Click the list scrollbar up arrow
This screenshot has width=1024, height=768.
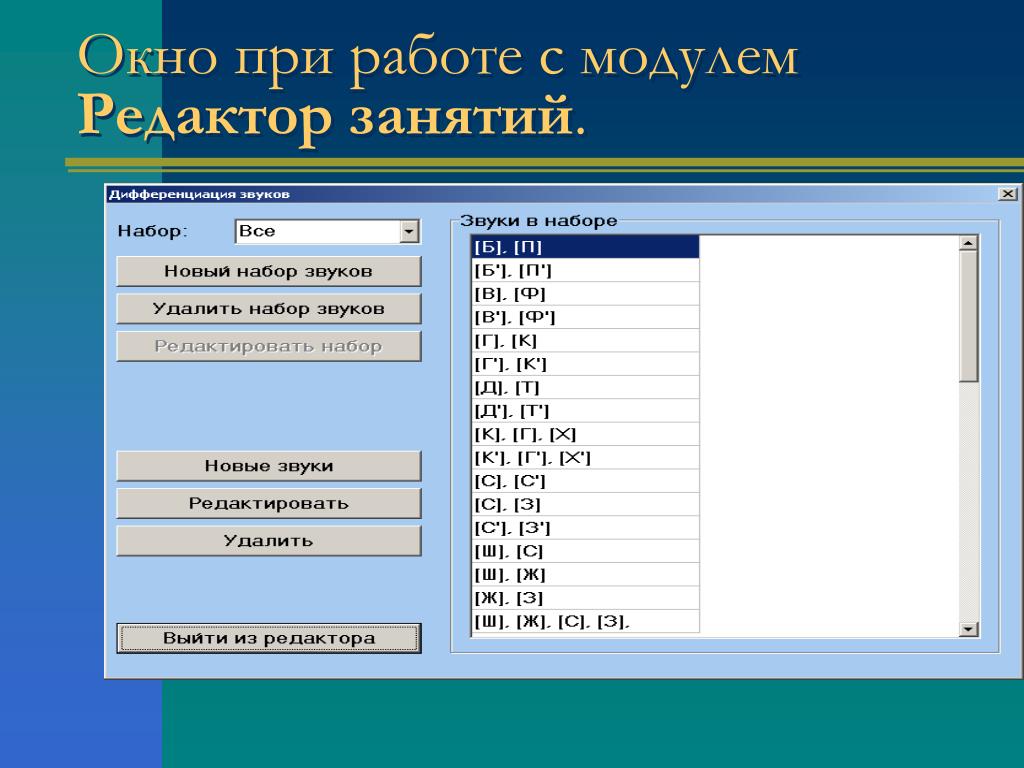968,243
